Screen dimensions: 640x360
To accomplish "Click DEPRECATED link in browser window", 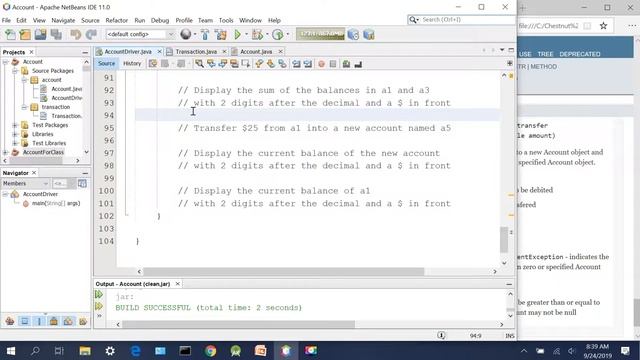I will [x=580, y=54].
